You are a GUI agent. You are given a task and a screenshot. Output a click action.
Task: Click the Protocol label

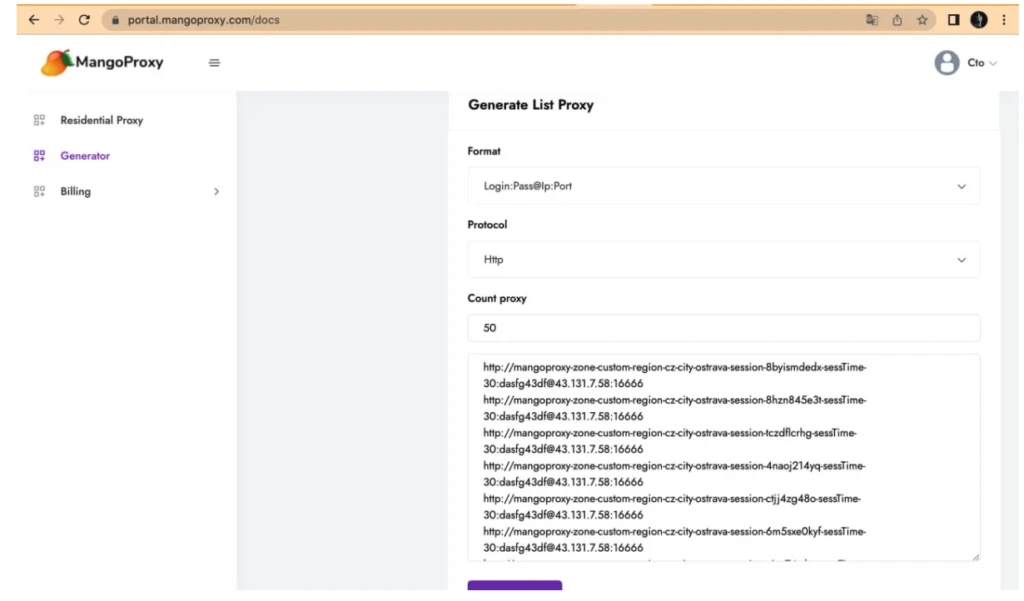point(487,224)
